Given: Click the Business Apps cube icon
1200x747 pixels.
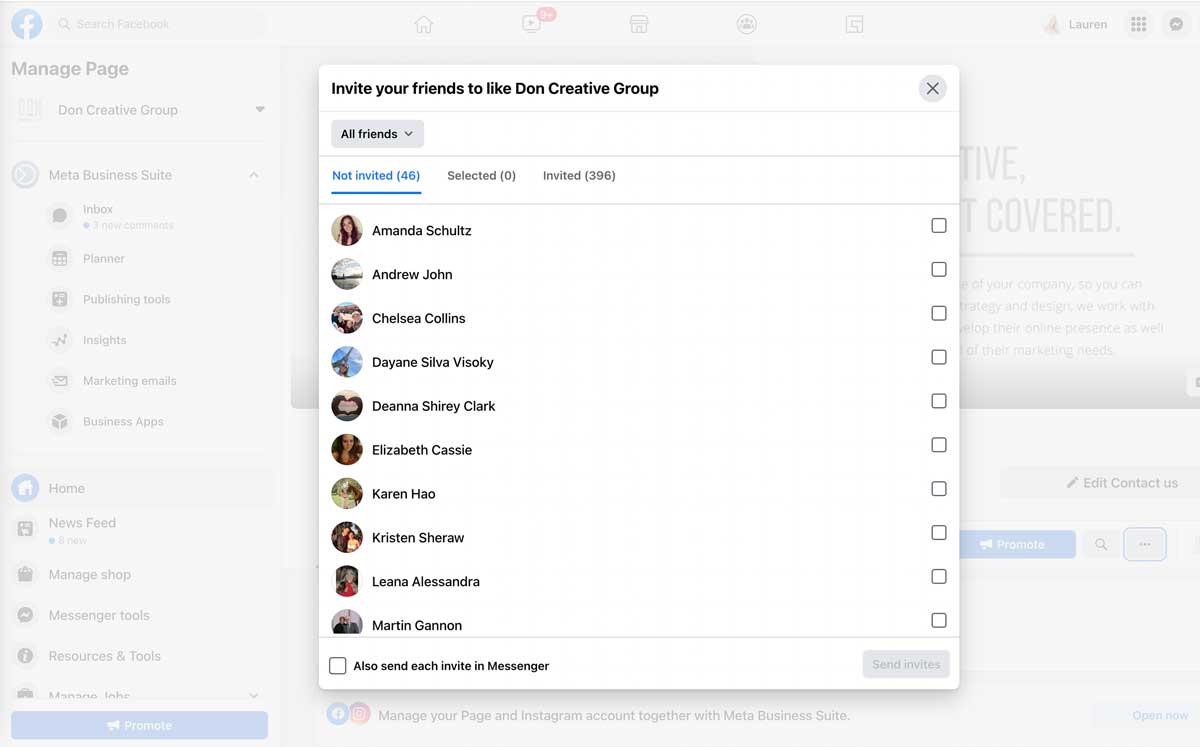Looking at the screenshot, I should [x=60, y=422].
